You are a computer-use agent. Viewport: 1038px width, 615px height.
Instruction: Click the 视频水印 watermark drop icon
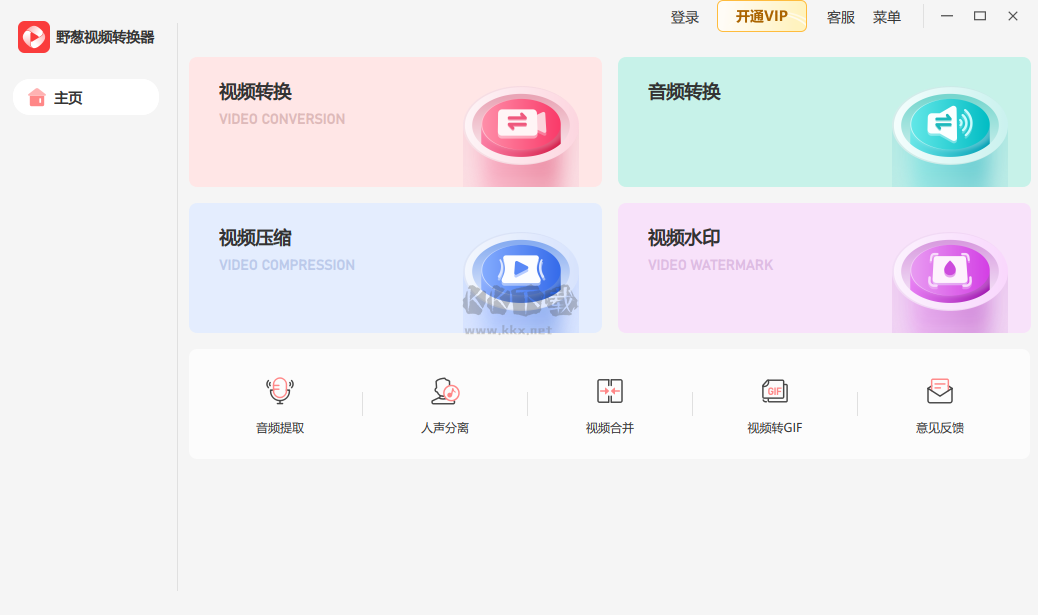tap(950, 271)
